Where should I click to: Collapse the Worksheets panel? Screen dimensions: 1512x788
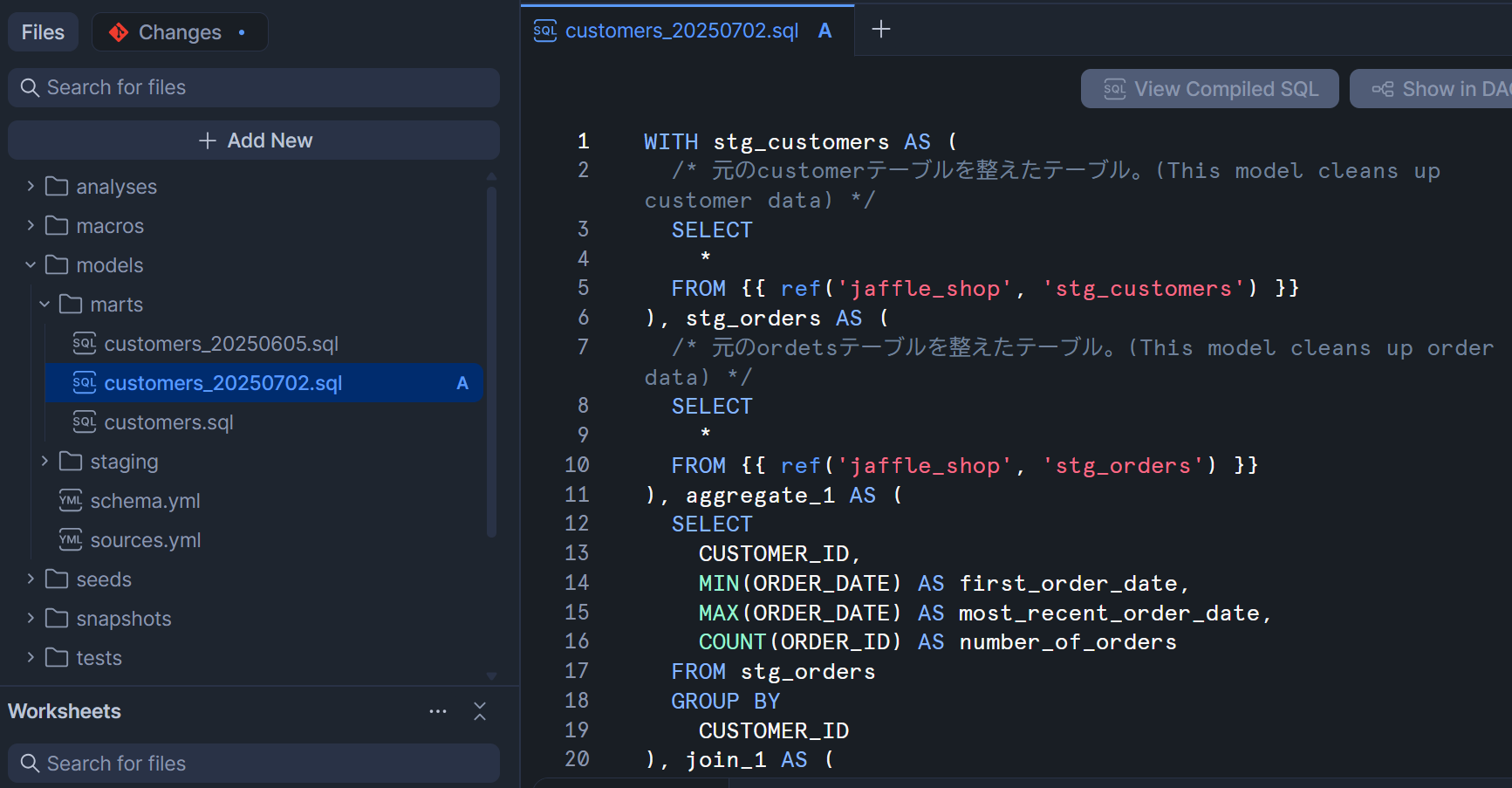tap(480, 711)
